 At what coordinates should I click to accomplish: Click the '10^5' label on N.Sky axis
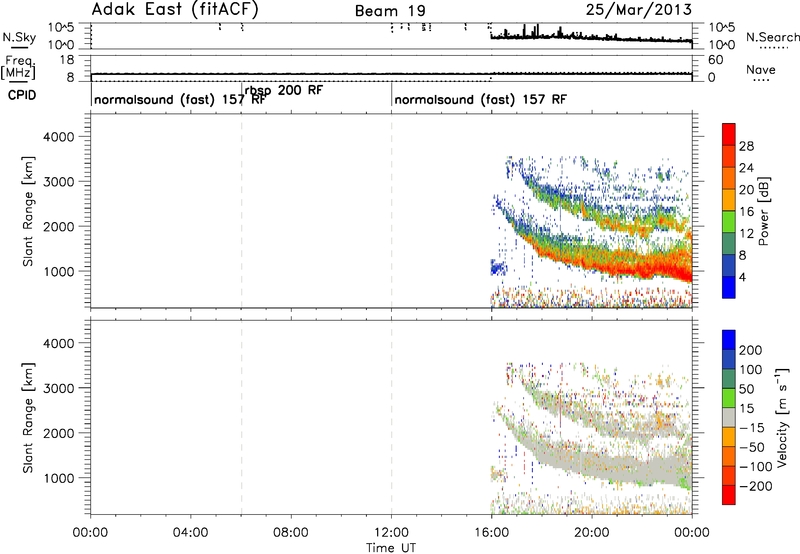click(62, 28)
